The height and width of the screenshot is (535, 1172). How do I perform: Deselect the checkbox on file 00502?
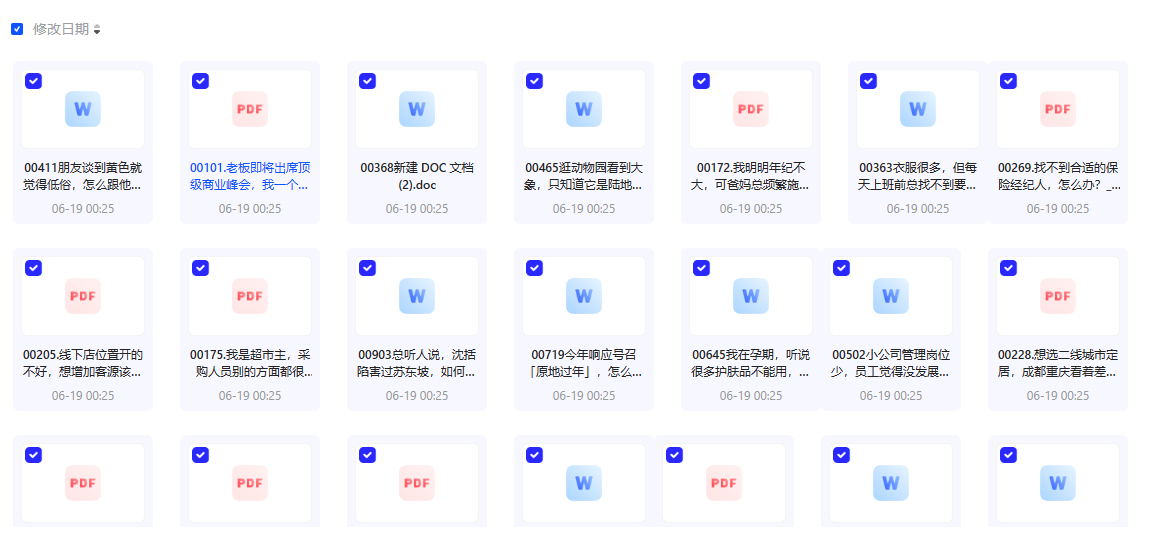(842, 268)
